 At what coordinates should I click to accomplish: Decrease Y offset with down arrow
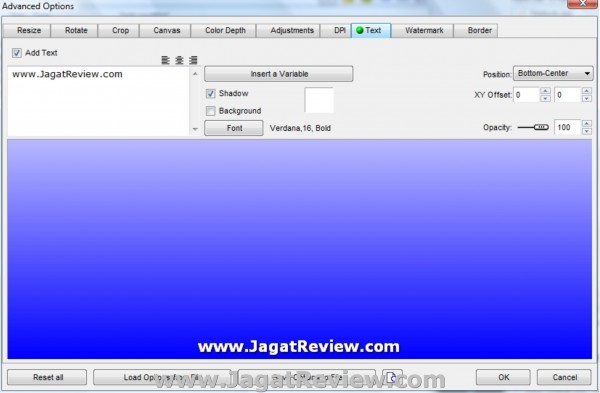pyautogui.click(x=586, y=99)
